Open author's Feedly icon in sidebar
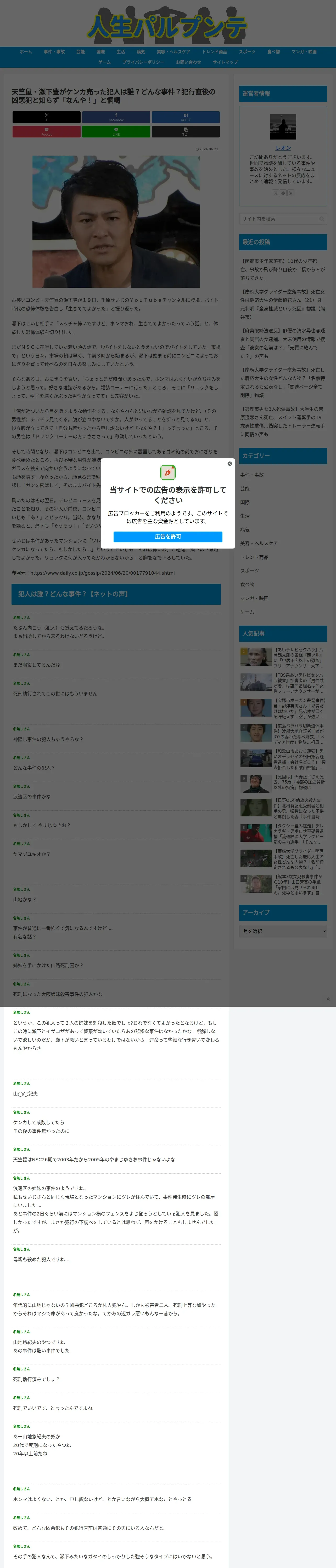This screenshot has width=336, height=1568. (283, 193)
